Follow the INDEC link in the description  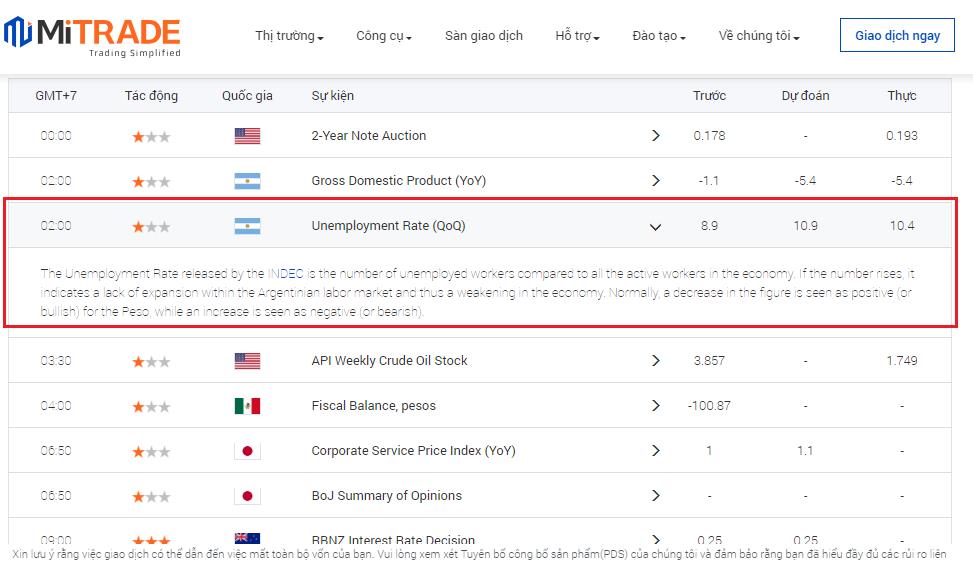point(285,273)
